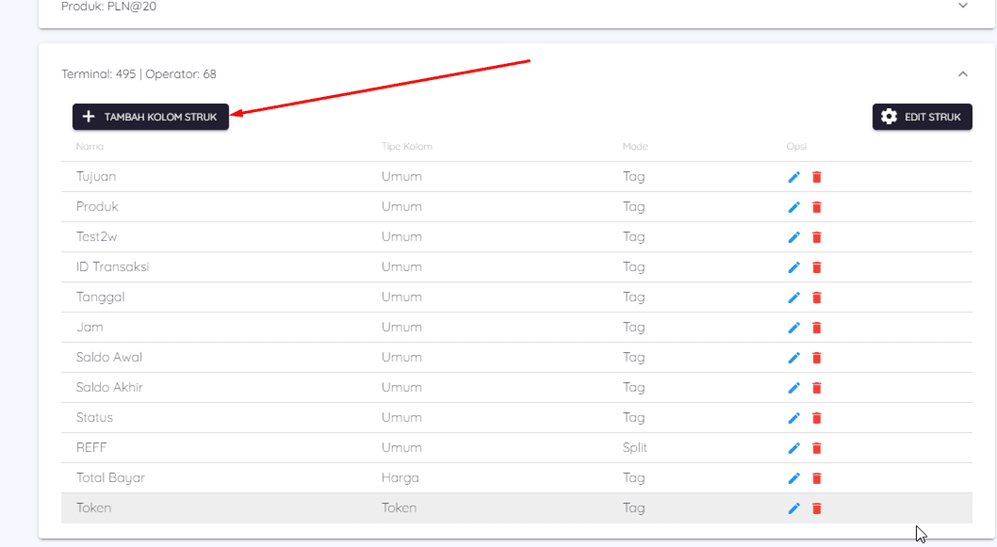Edit the Tanggal row with pencil icon
Image resolution: width=997 pixels, height=547 pixels.
coord(794,297)
